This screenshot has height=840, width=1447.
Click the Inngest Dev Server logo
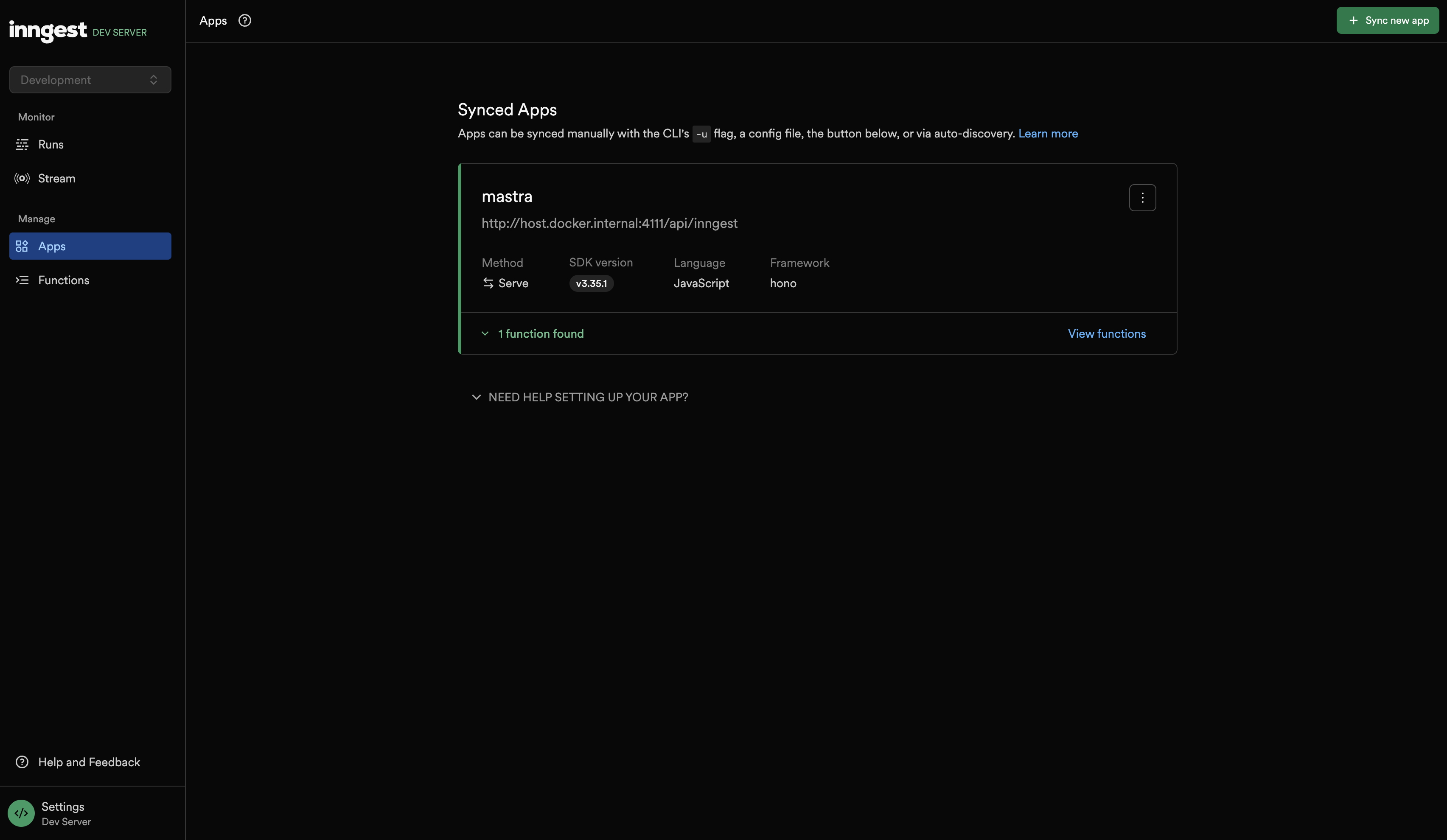pos(48,31)
